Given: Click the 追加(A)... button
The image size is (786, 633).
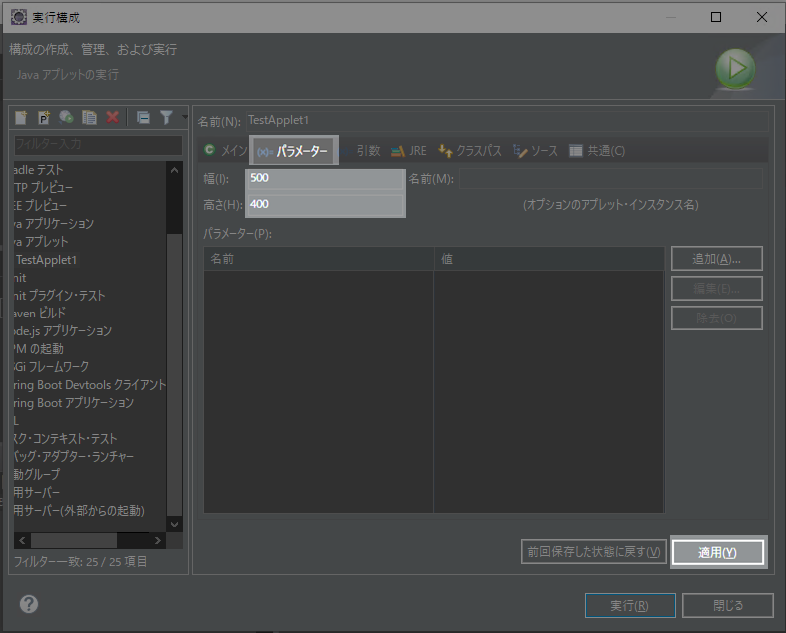Looking at the screenshot, I should 716,259.
